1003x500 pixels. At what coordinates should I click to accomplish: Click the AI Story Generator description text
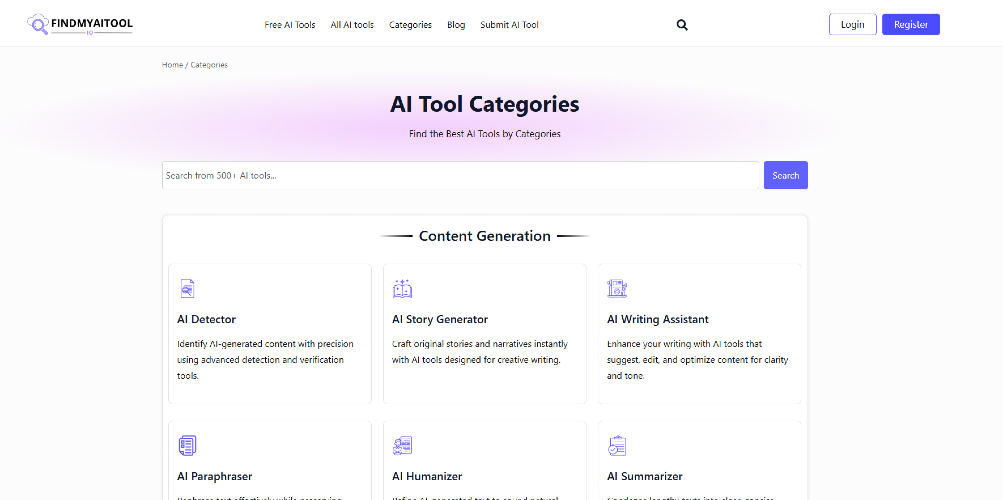(480, 352)
